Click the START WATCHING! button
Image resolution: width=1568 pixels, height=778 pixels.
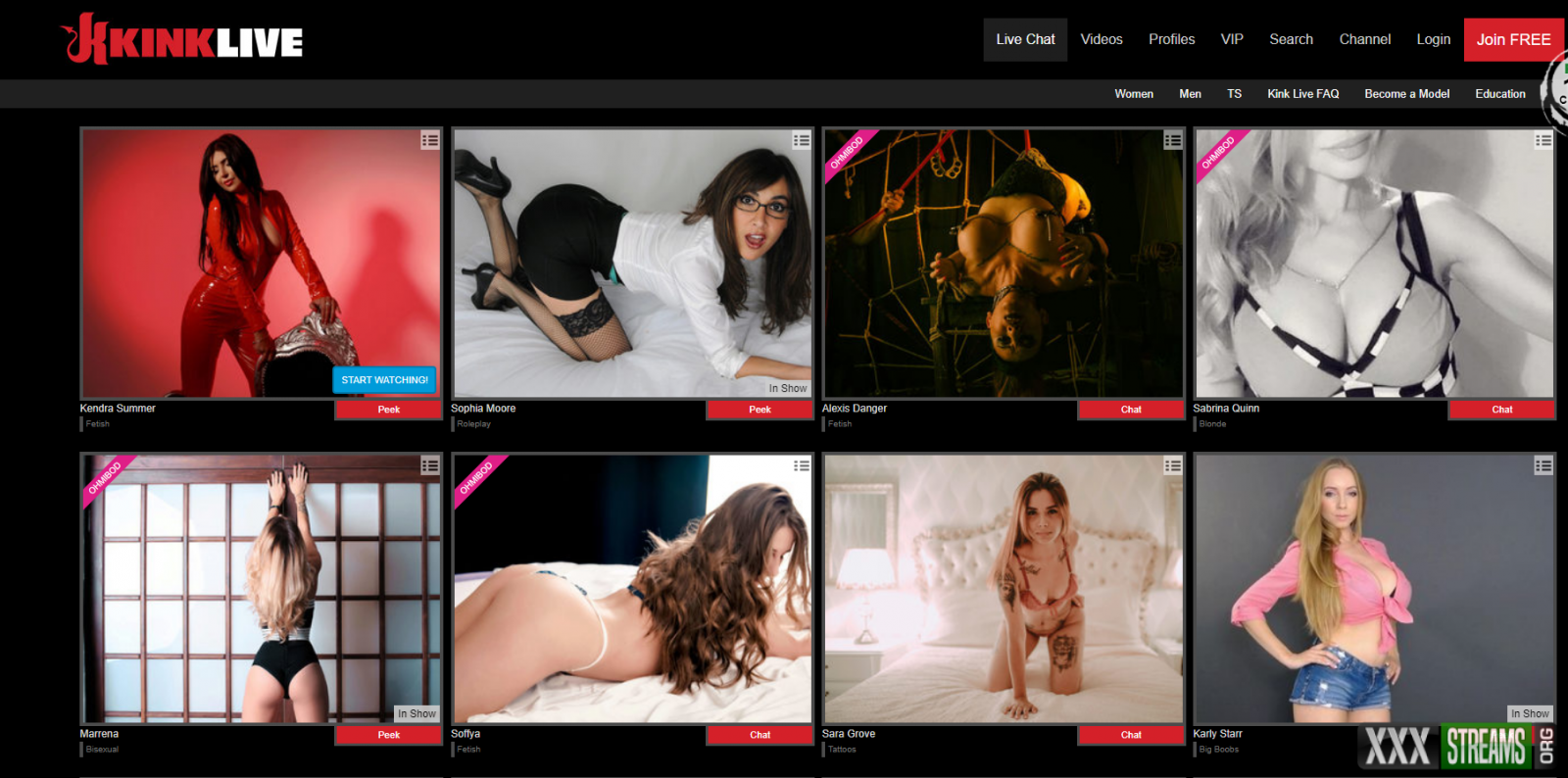(384, 379)
